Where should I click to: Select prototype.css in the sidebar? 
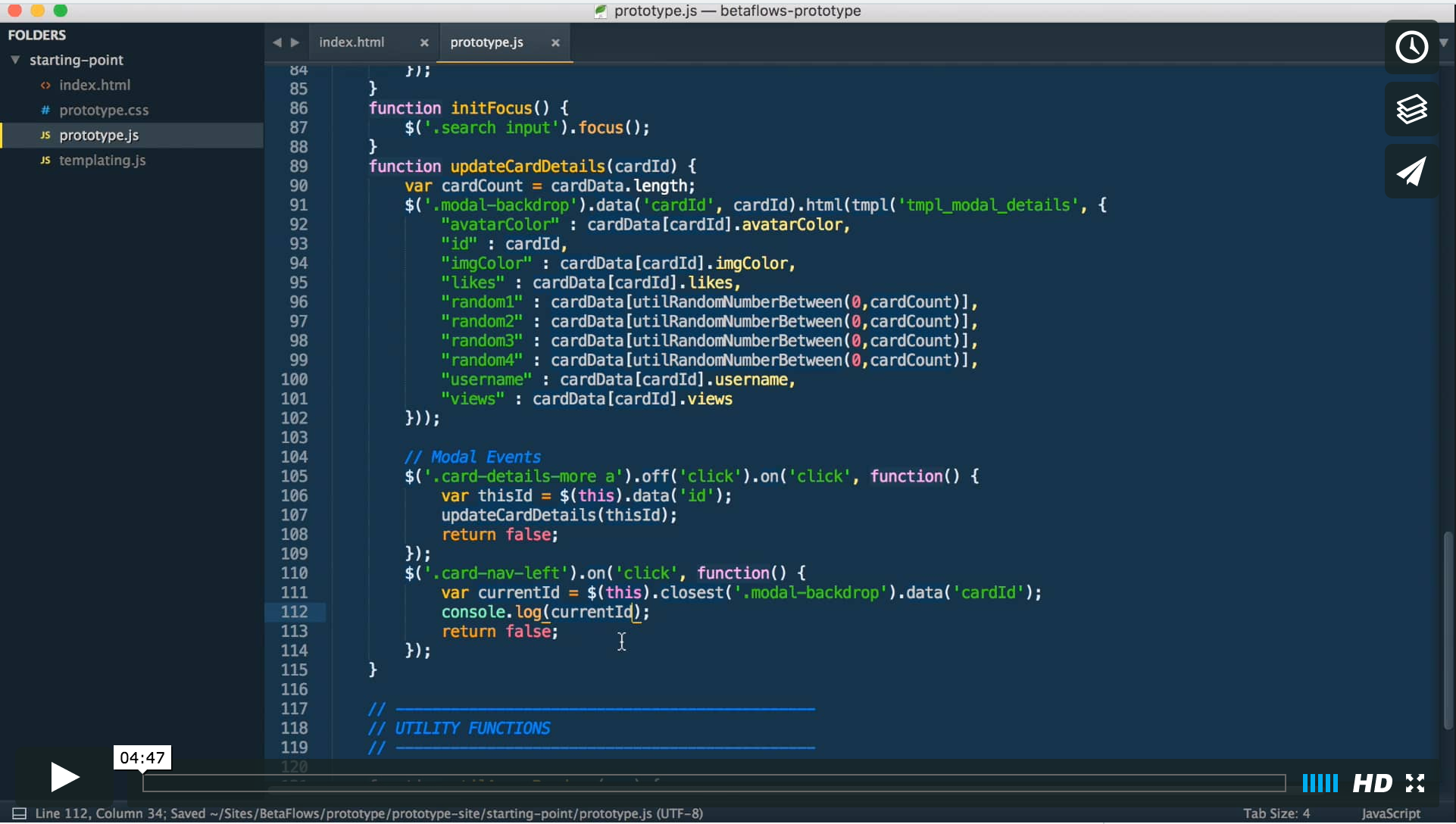pos(104,110)
